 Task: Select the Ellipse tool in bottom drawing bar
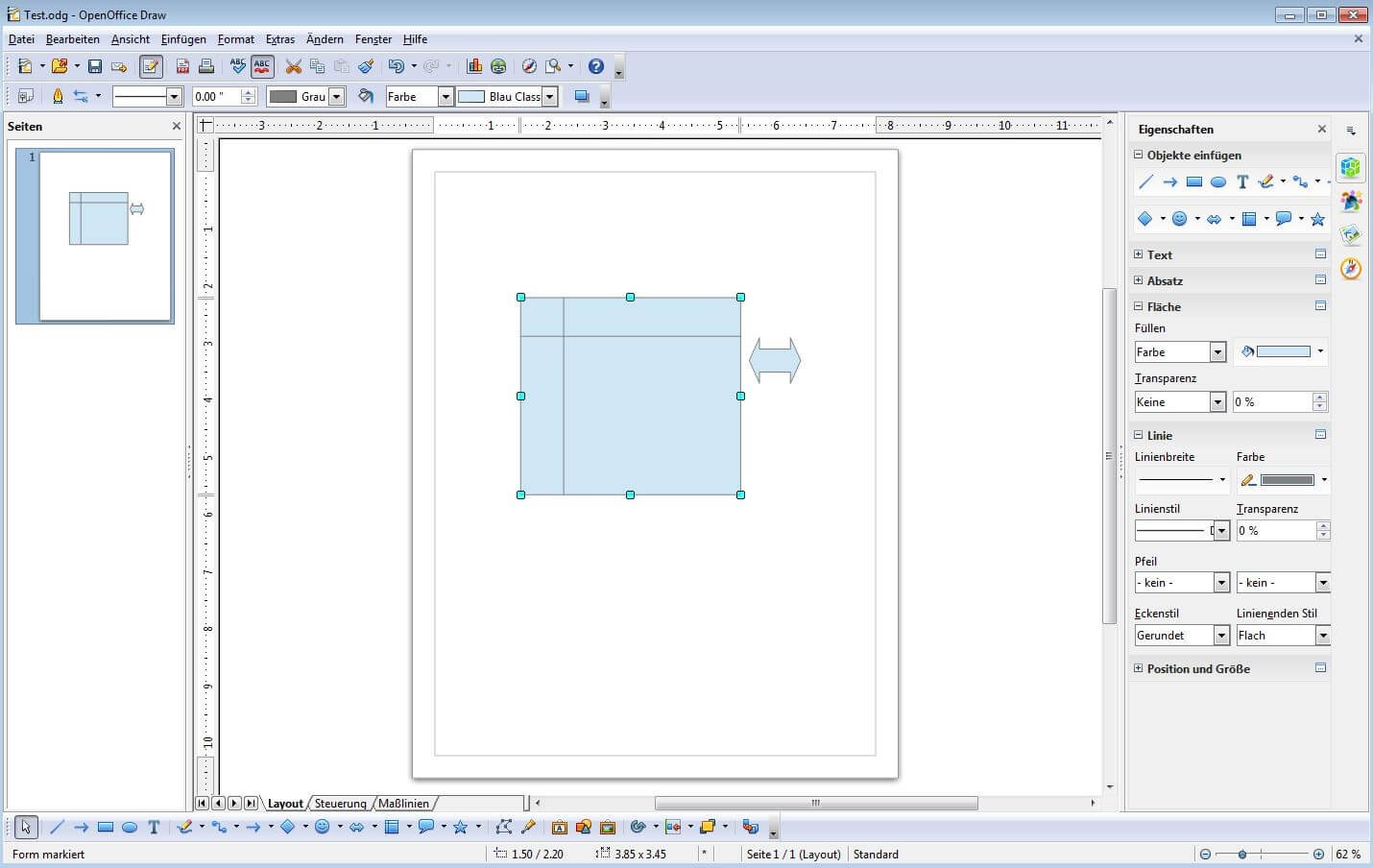[x=130, y=827]
